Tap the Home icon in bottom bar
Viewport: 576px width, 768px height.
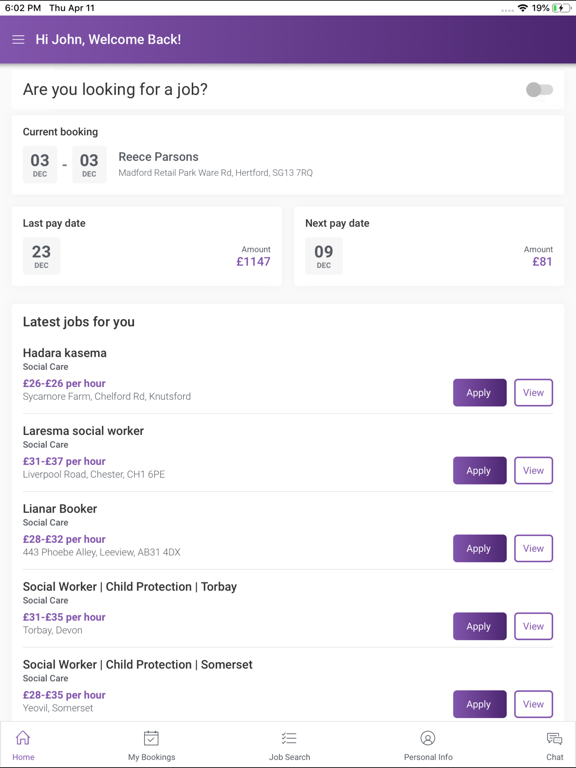coord(23,738)
